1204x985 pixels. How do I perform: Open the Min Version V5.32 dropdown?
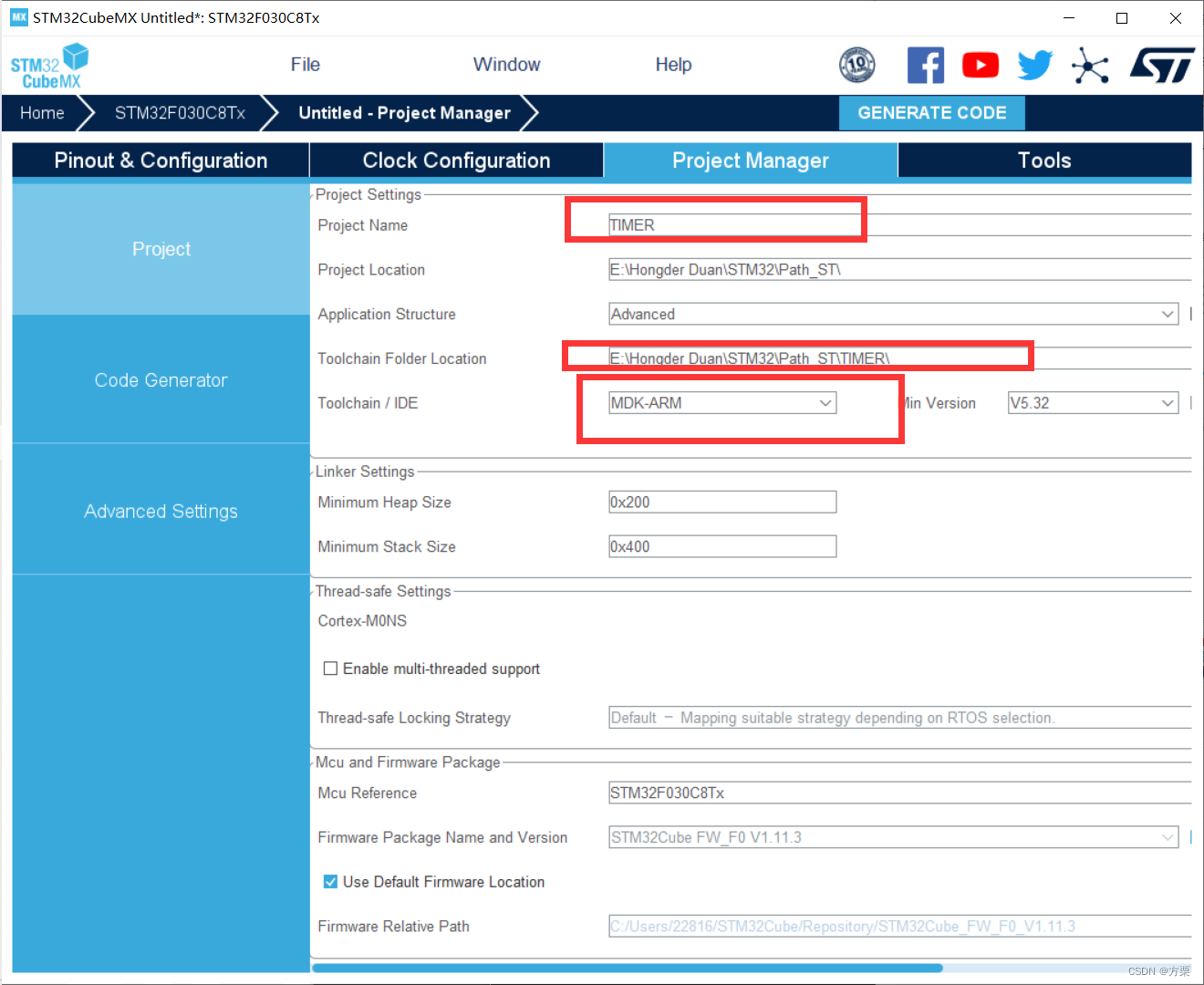click(x=1093, y=403)
